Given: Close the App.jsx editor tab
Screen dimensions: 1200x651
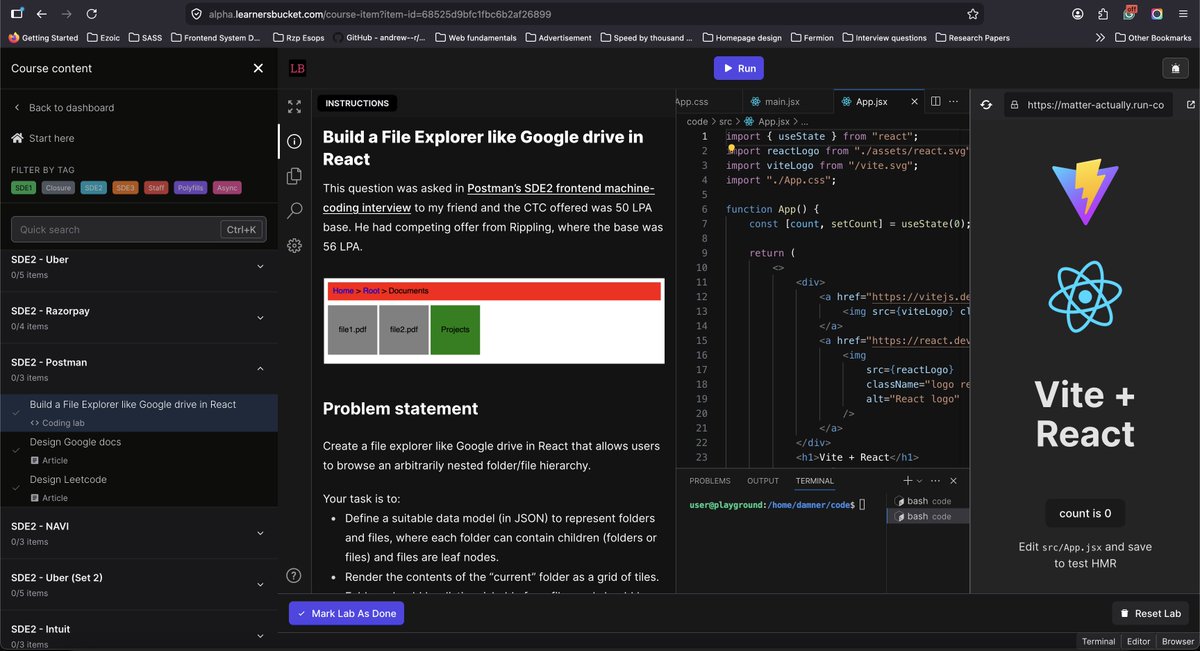Looking at the screenshot, I should [913, 101].
